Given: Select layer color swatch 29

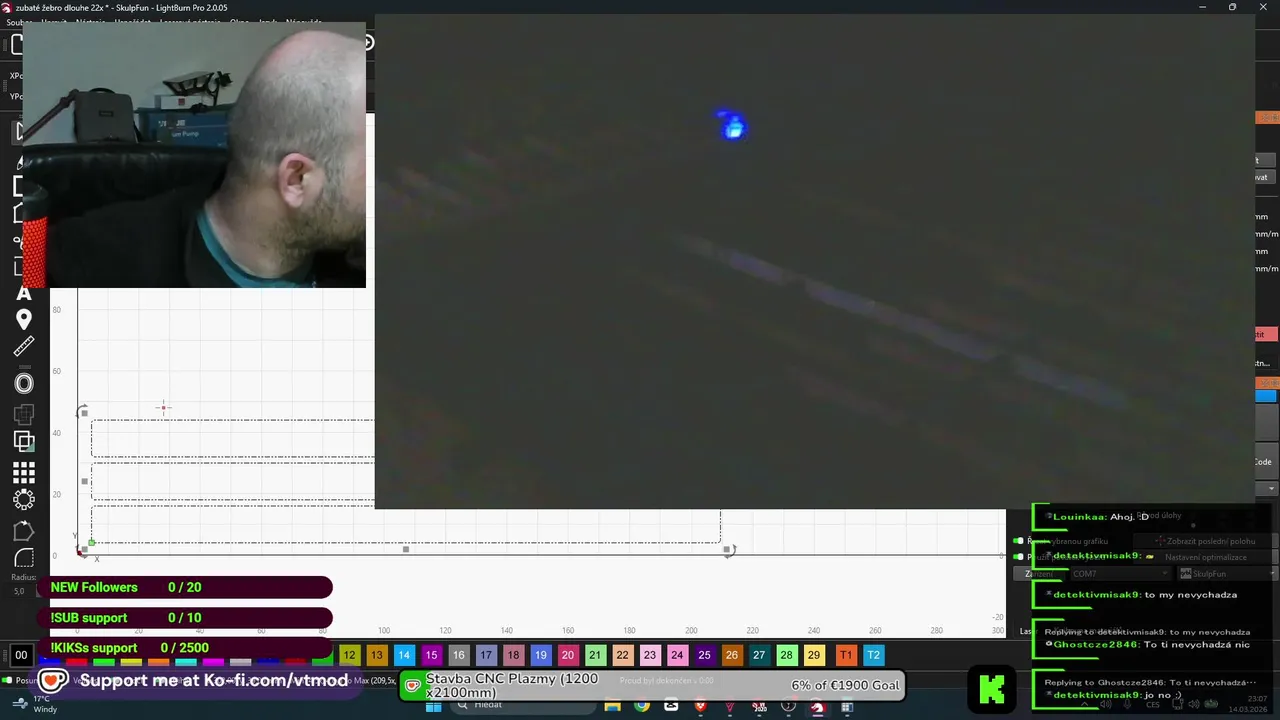Looking at the screenshot, I should click(814, 655).
